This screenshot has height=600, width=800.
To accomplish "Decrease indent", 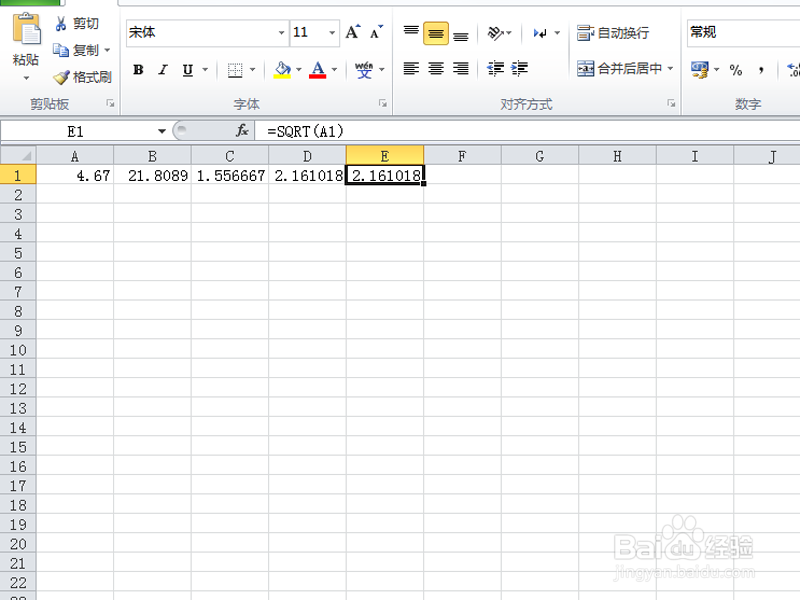I will (495, 68).
